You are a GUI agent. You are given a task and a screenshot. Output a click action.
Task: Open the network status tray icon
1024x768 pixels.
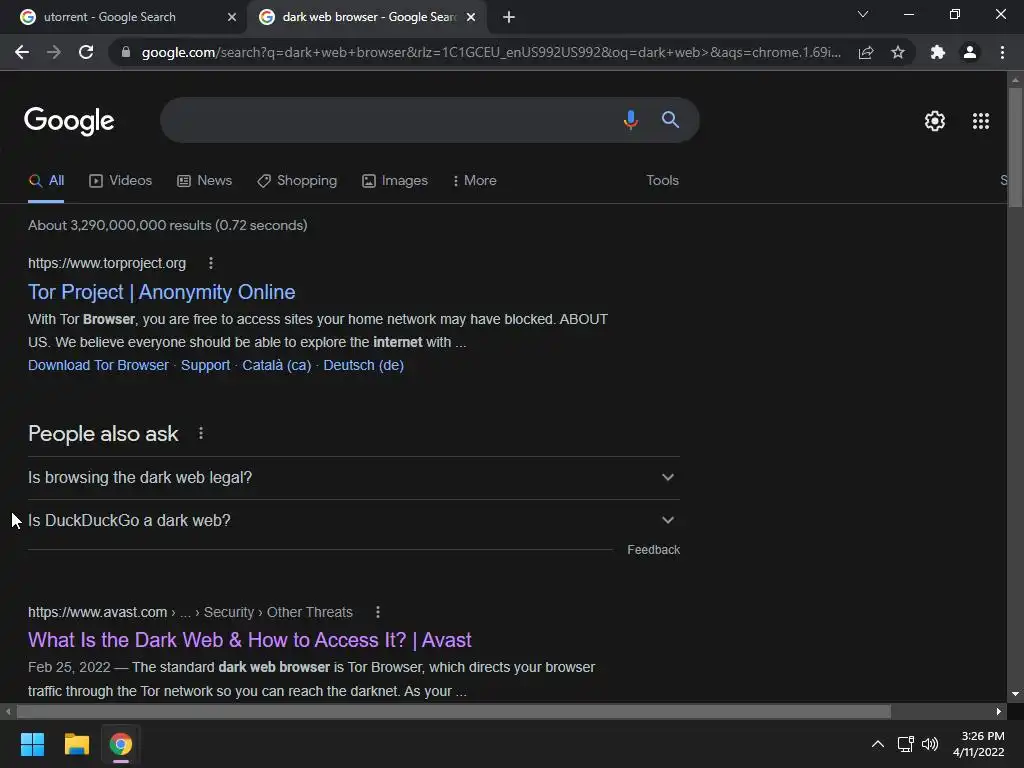tap(905, 744)
